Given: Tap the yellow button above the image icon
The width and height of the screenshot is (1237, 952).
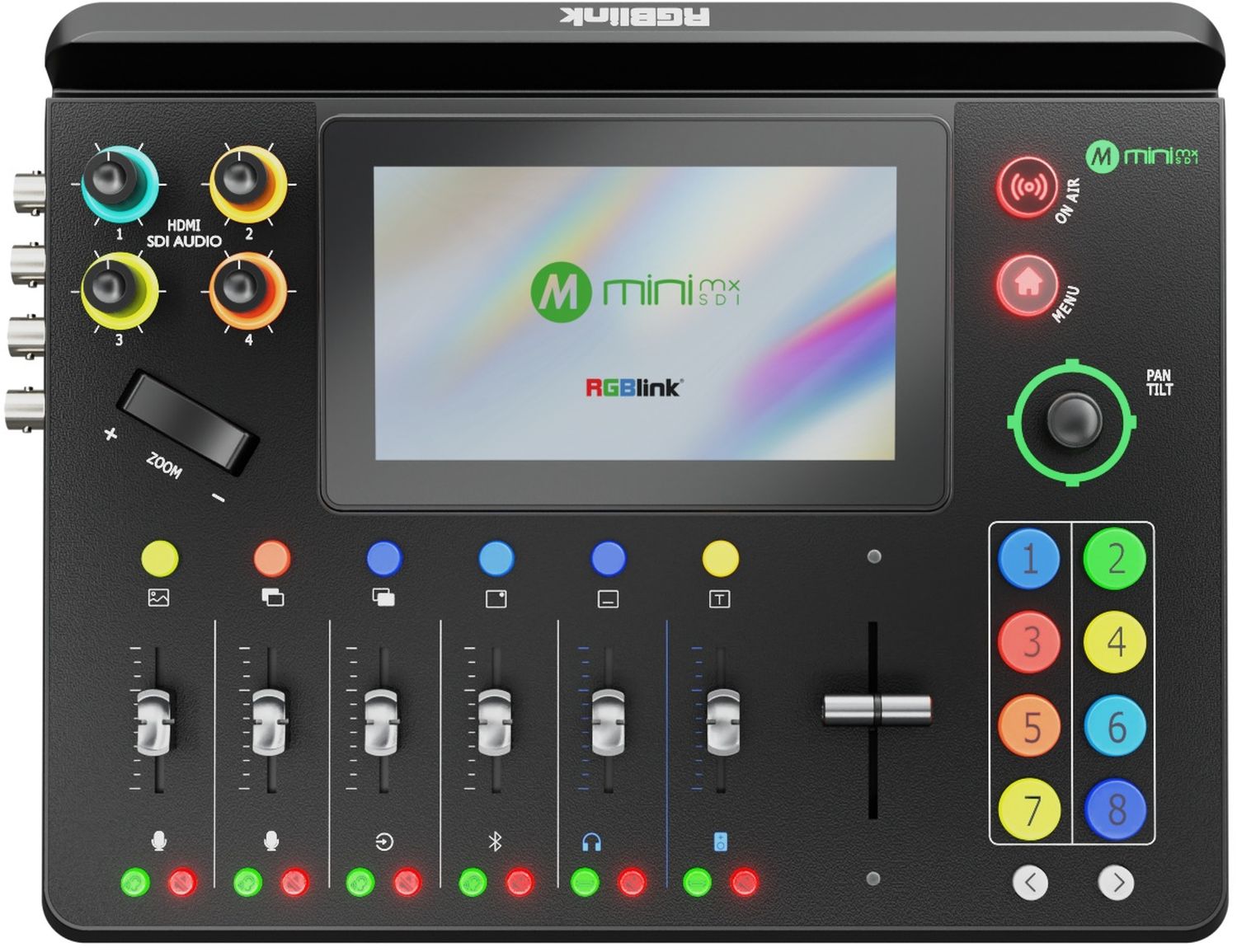Looking at the screenshot, I should click(x=160, y=558).
